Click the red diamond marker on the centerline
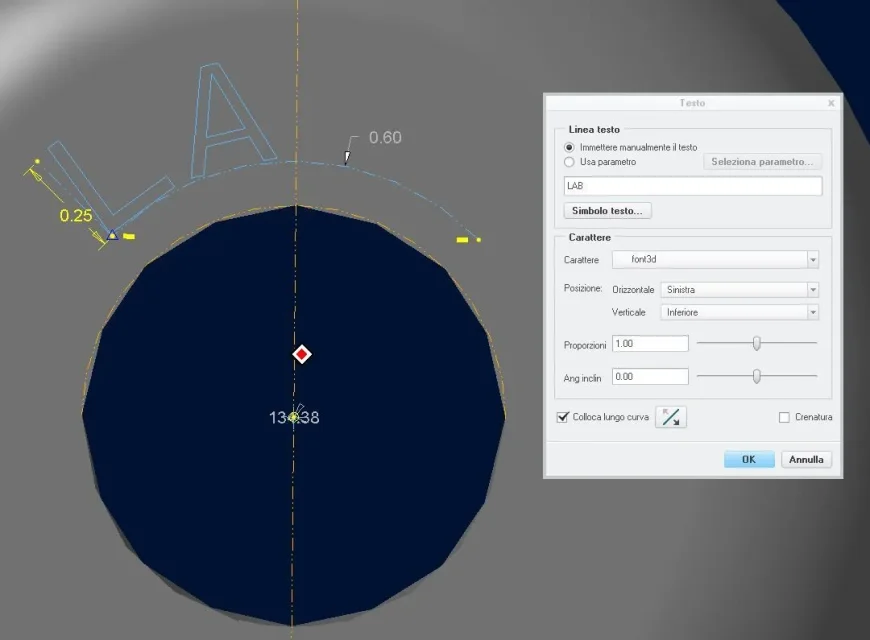Viewport: 870px width, 640px height. pos(302,355)
